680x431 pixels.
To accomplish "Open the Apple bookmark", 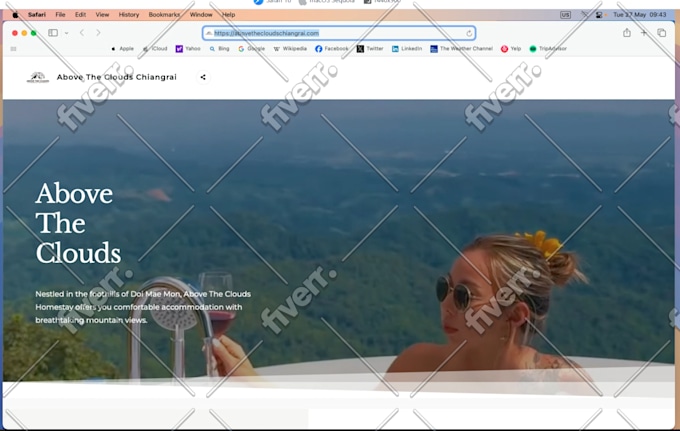I will pyautogui.click(x=122, y=49).
